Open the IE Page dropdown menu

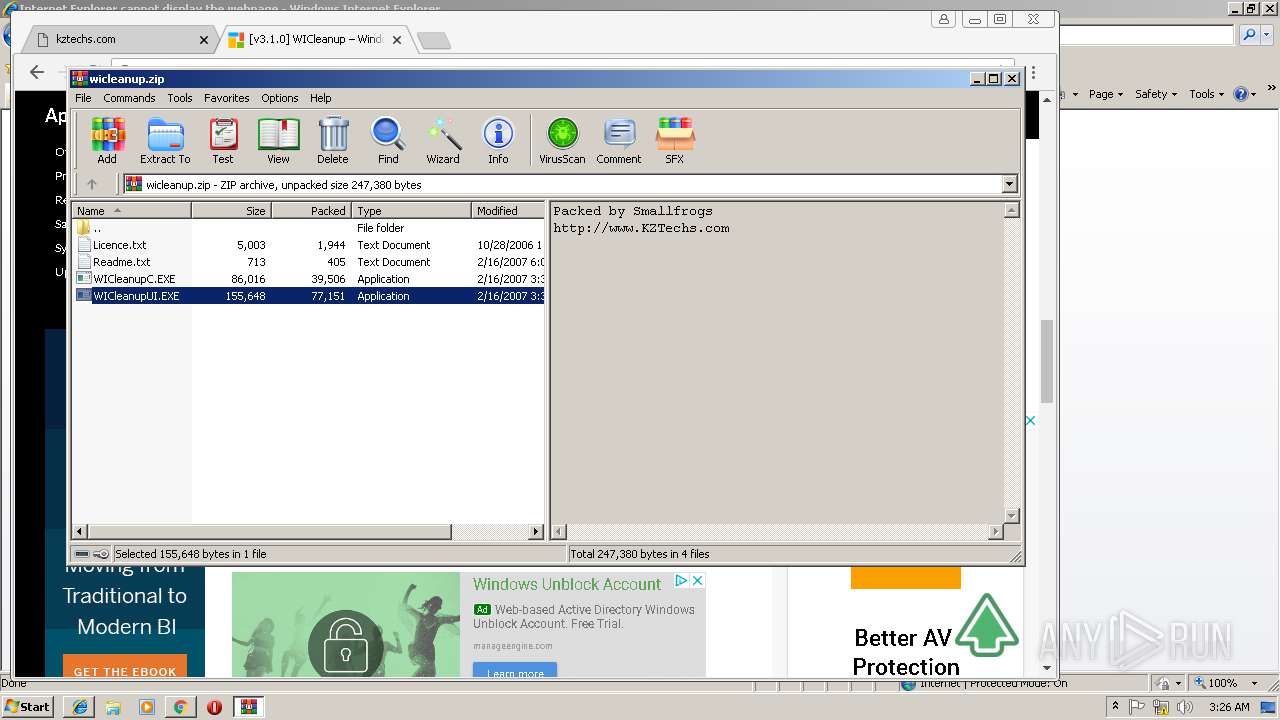click(x=1105, y=94)
